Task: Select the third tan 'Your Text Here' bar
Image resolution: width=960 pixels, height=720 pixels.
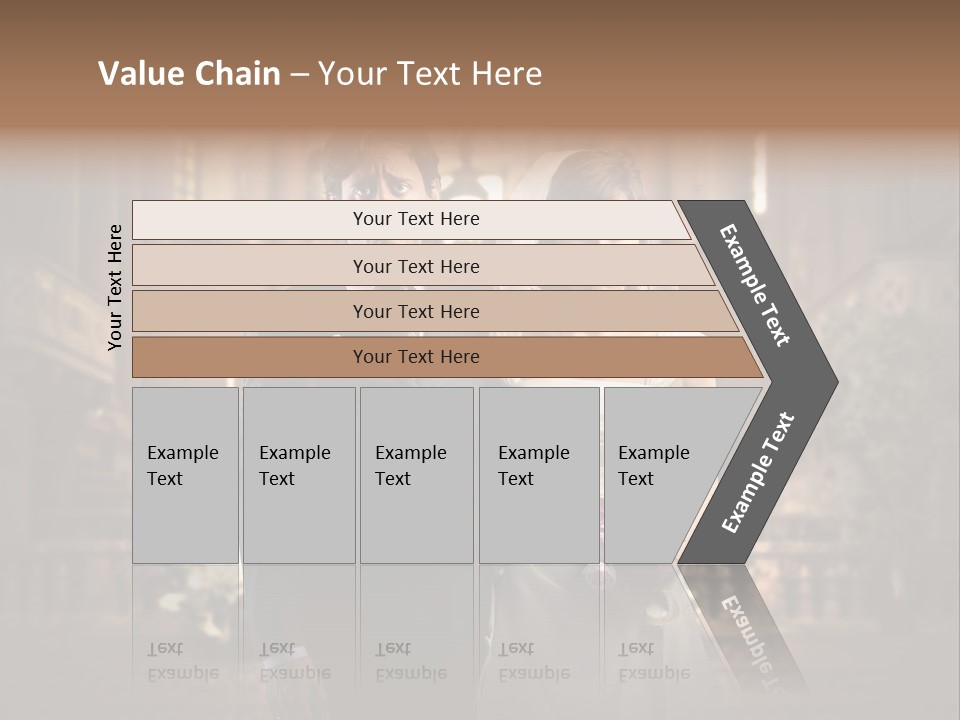Action: 435,311
